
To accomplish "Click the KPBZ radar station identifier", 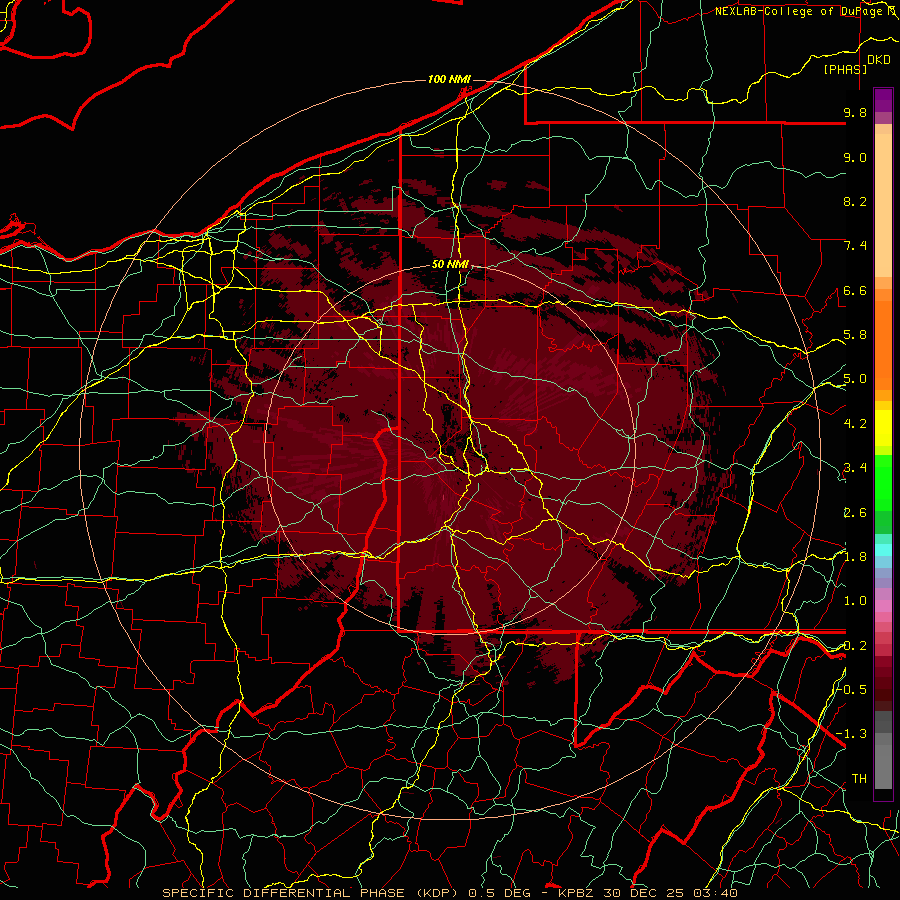I will click(577, 893).
